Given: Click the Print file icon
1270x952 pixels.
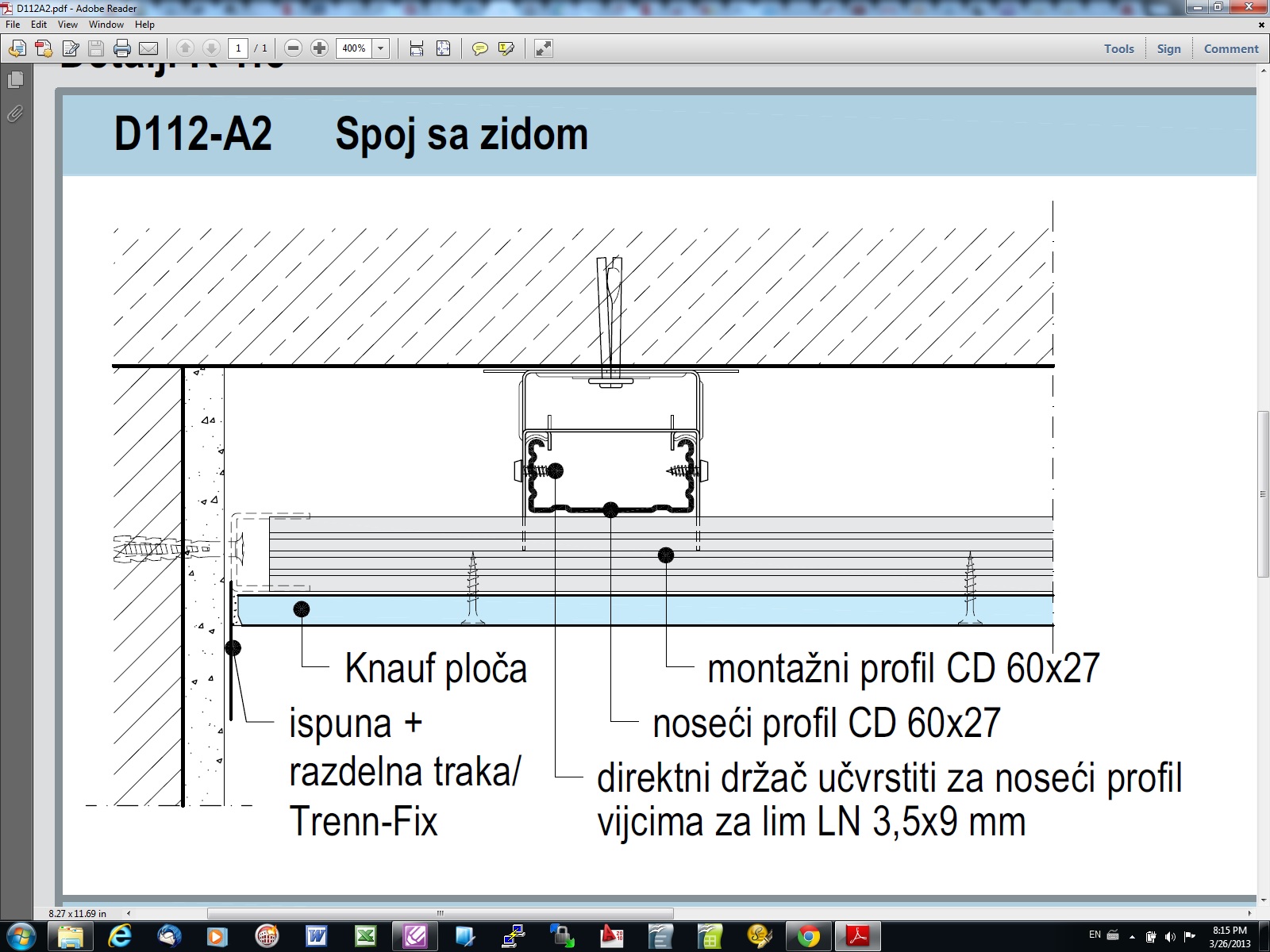Looking at the screenshot, I should [122, 49].
